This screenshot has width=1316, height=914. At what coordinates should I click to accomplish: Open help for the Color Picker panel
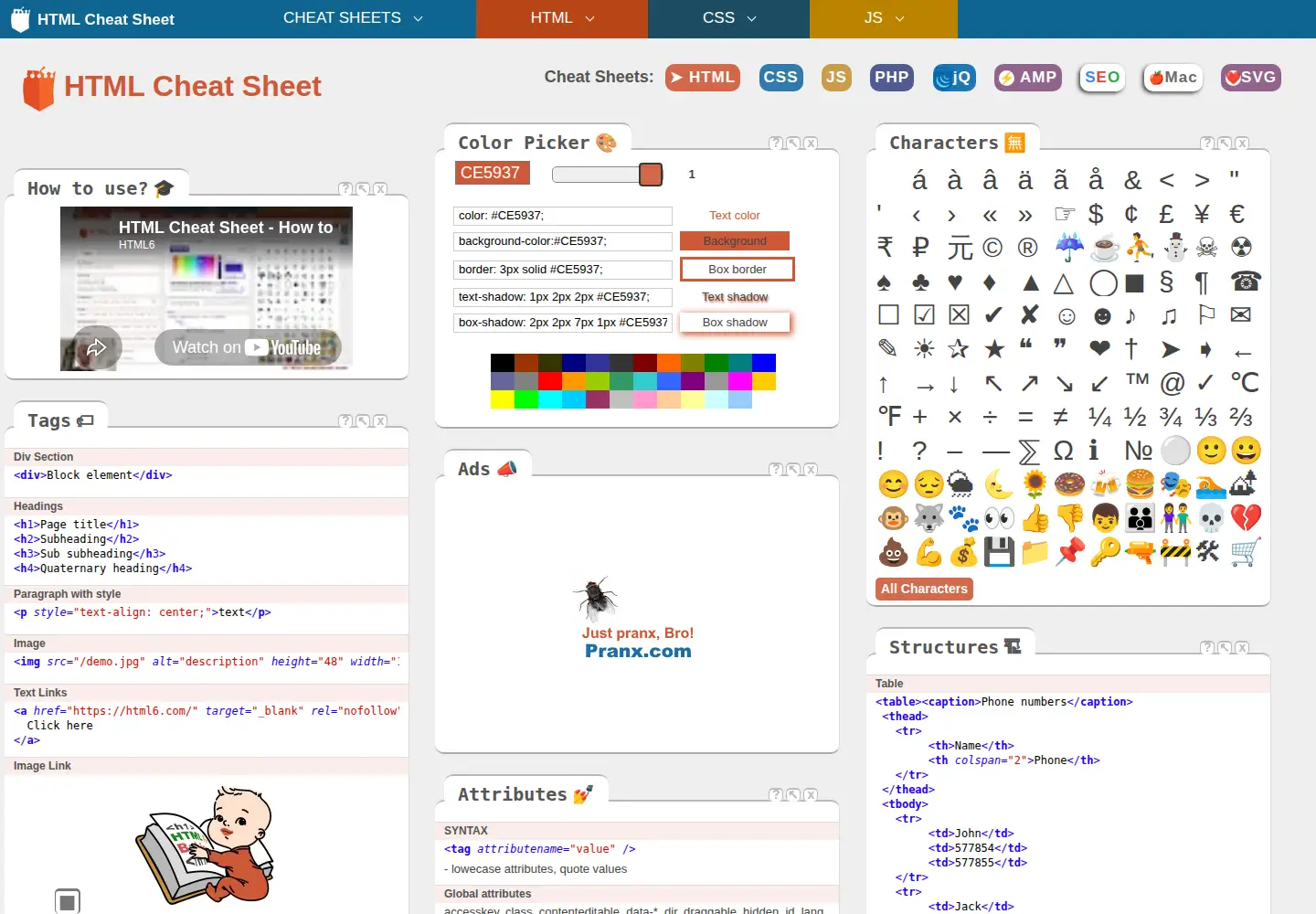[x=776, y=143]
